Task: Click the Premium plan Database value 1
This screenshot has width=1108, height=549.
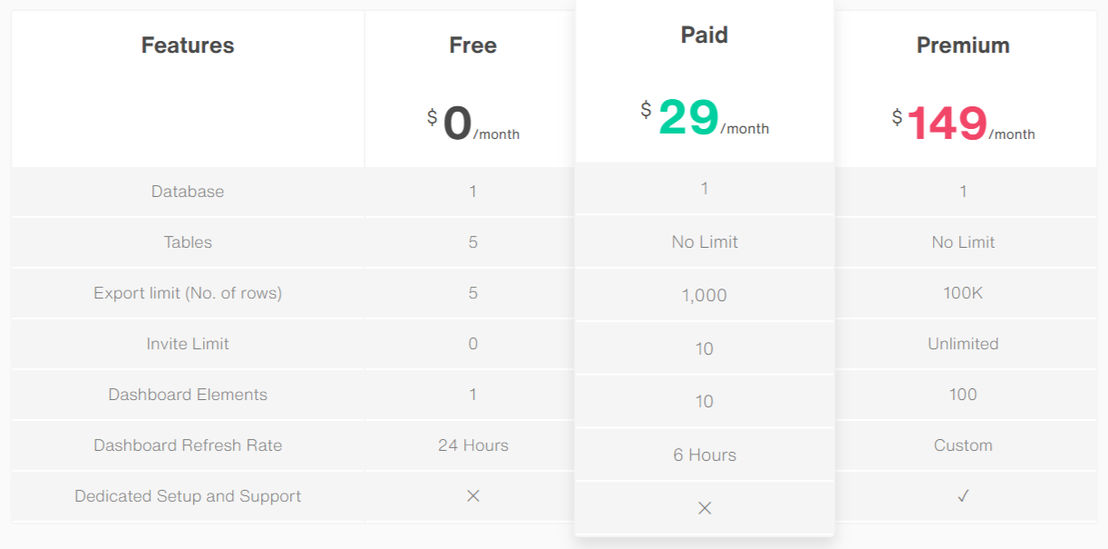Action: [962, 191]
